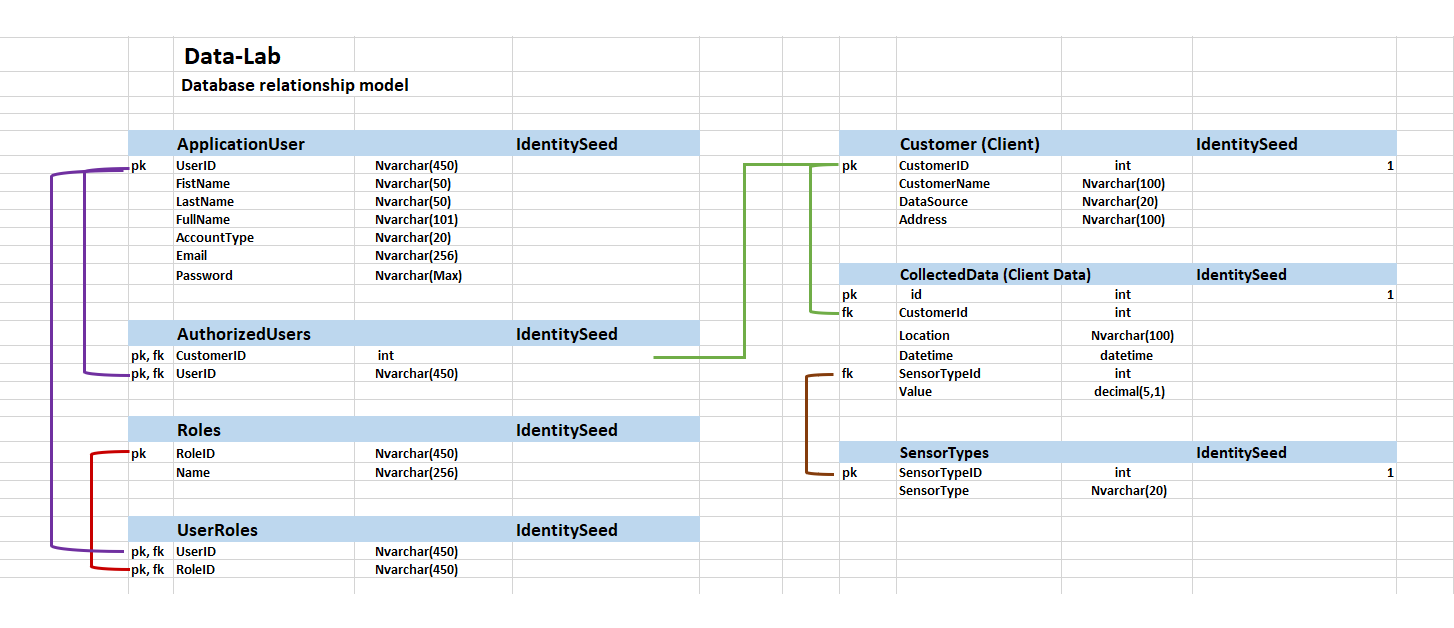Select the IdentitySeed cell of the UserRoles header

point(567,530)
